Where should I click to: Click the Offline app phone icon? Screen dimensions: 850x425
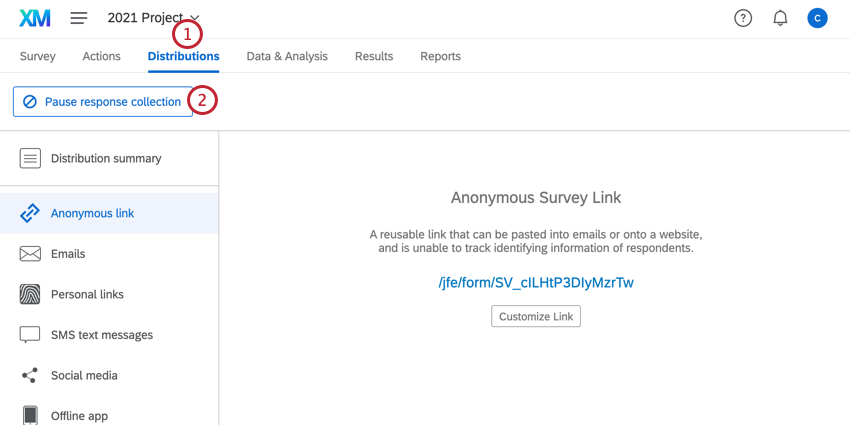point(31,415)
